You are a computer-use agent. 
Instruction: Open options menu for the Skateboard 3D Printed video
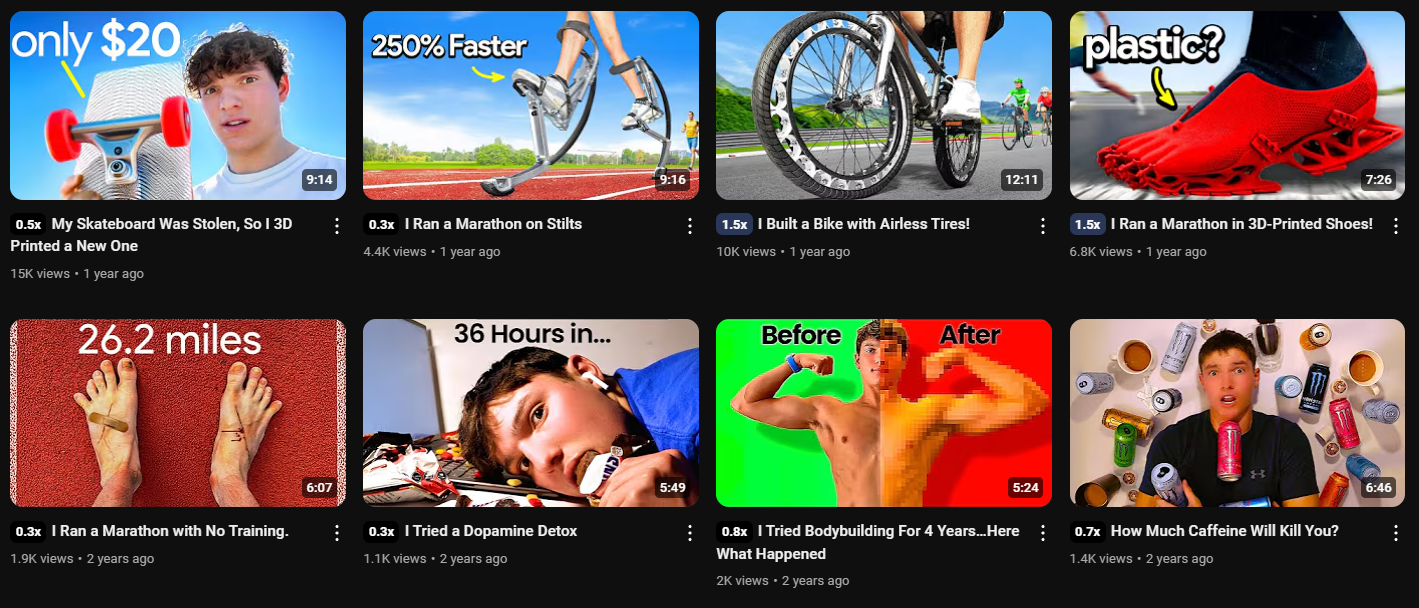coord(337,225)
